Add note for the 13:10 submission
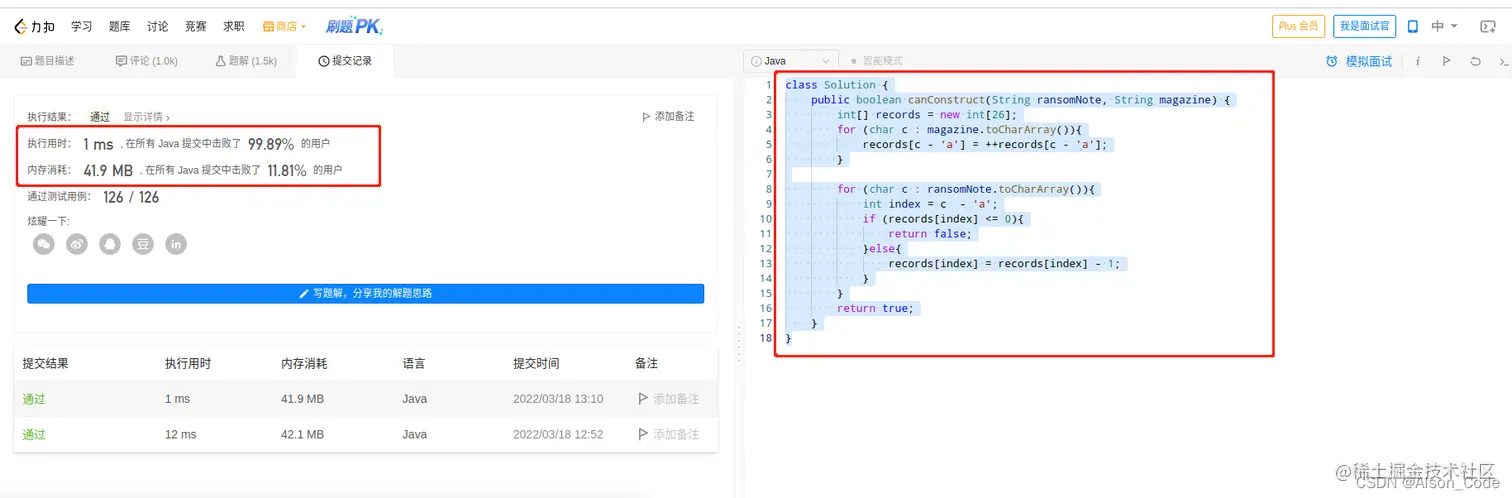This screenshot has width=1512, height=498. click(x=668, y=399)
